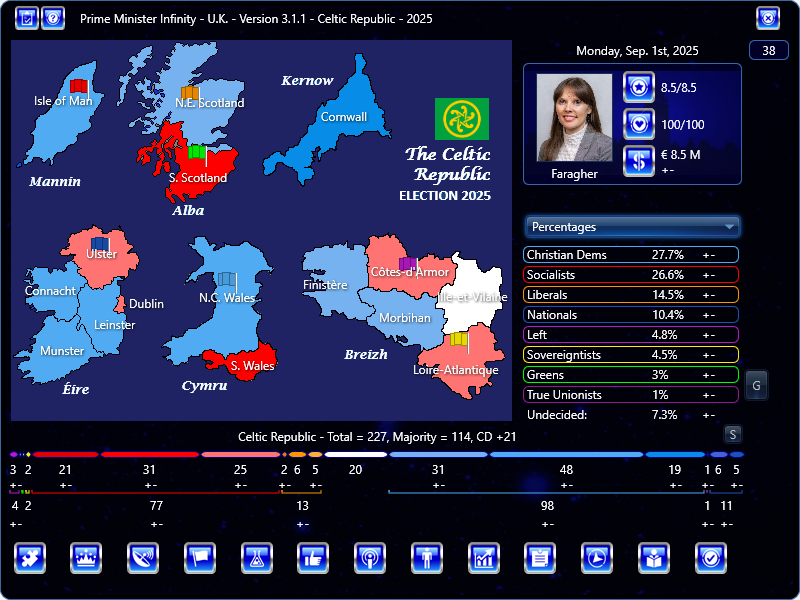
Task: Click the star icon beside 8.5/8.5
Action: pyautogui.click(x=638, y=89)
